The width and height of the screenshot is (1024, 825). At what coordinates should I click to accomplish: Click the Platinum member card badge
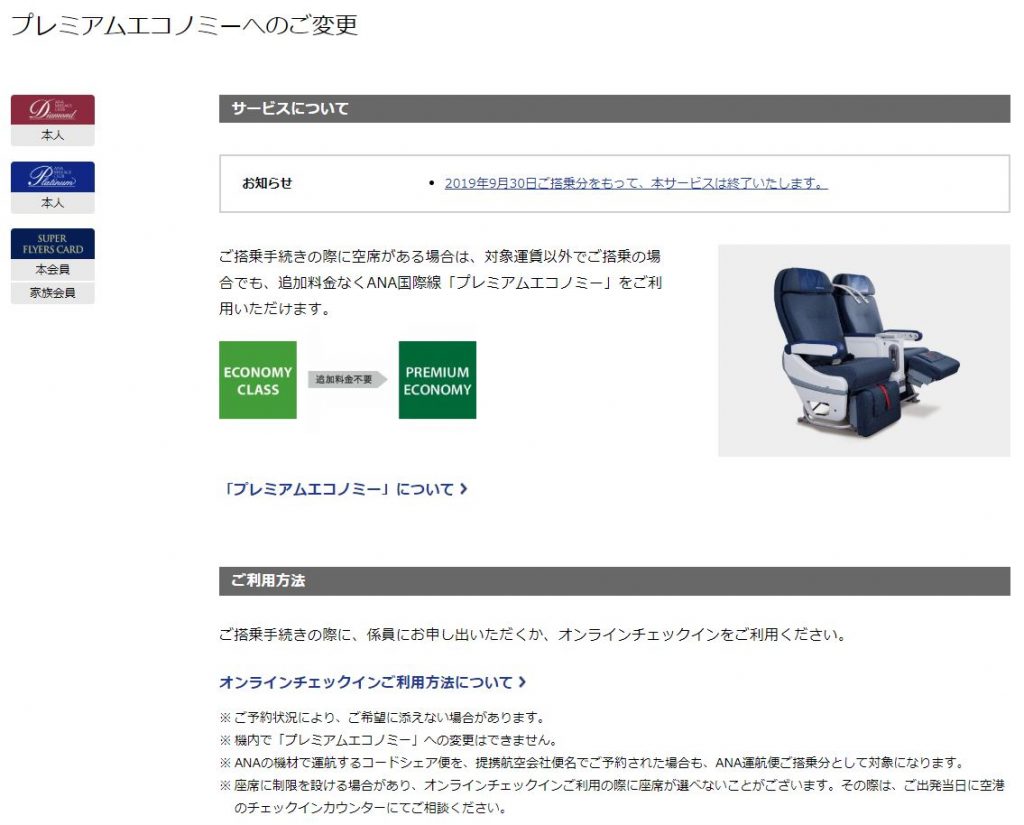(x=52, y=177)
